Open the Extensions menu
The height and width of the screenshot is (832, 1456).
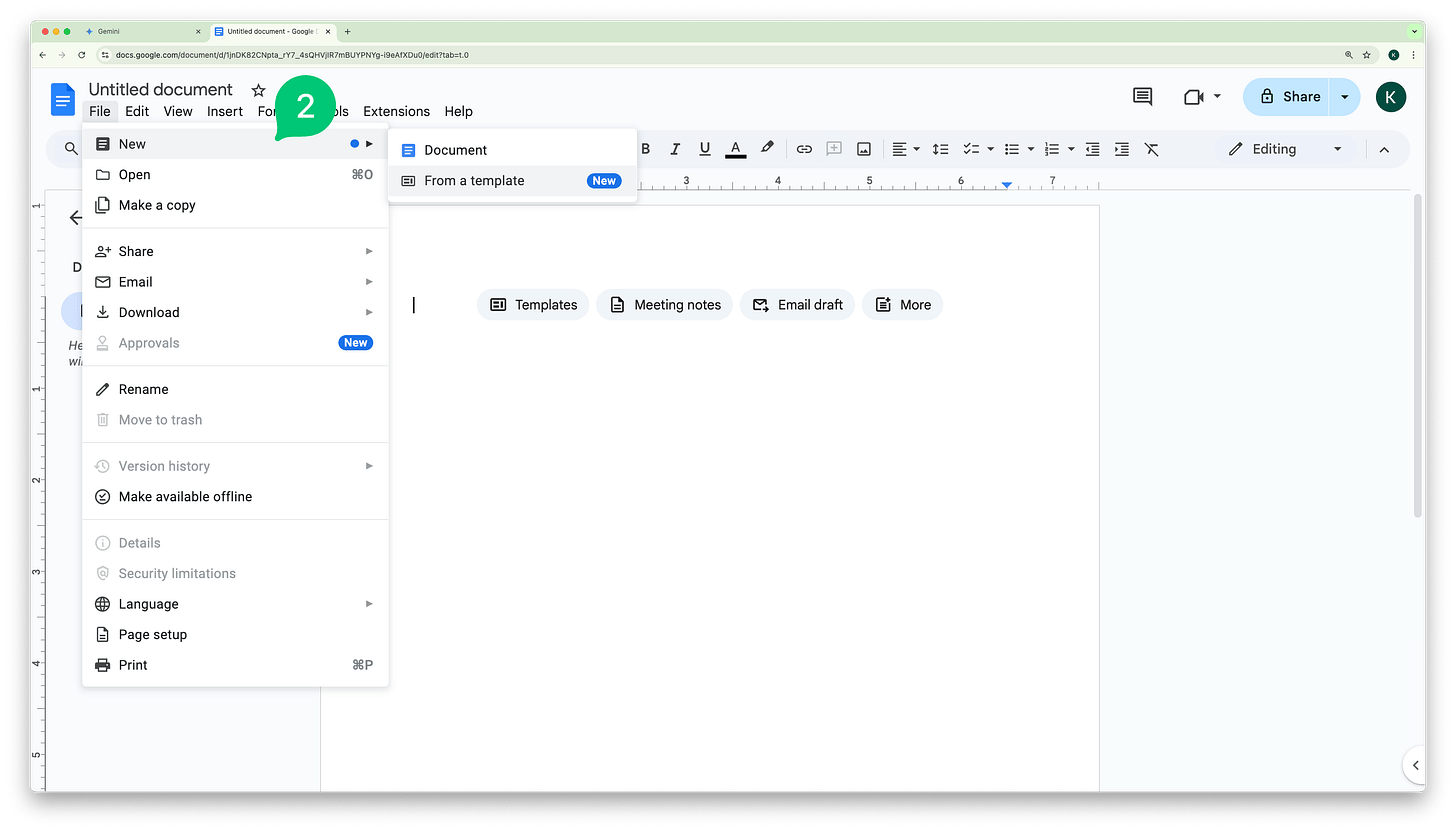[x=396, y=111]
